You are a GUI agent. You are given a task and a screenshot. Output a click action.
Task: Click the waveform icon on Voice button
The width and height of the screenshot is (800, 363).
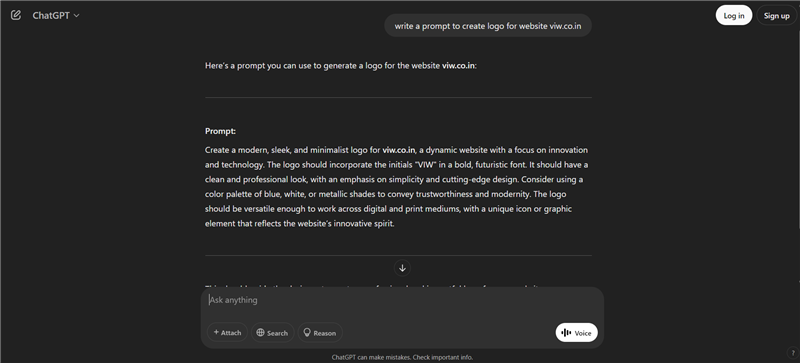tap(566, 333)
